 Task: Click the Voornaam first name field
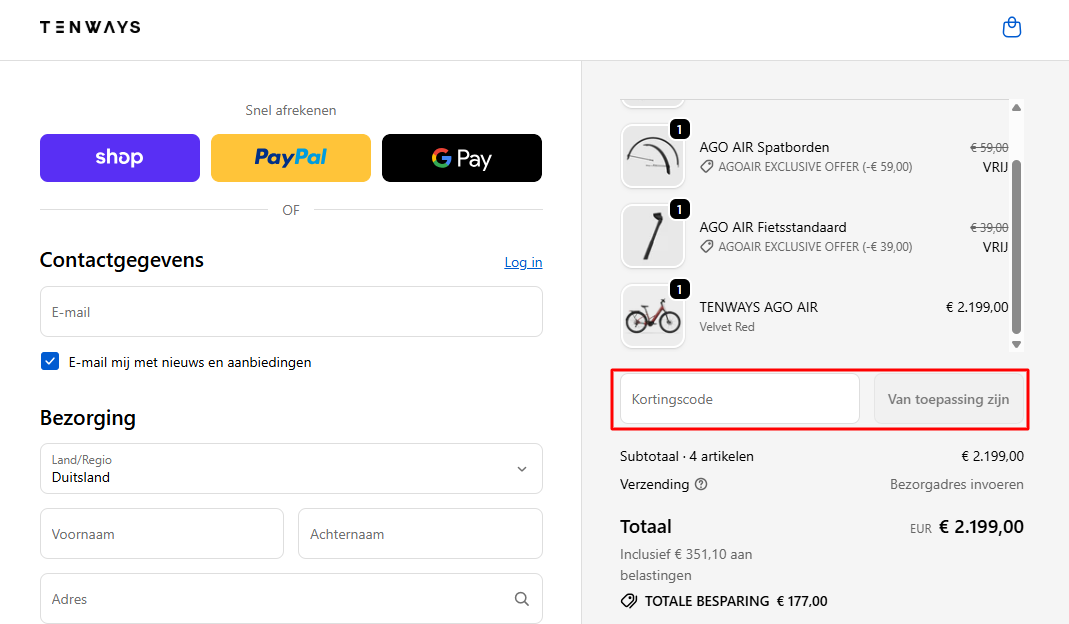162,534
